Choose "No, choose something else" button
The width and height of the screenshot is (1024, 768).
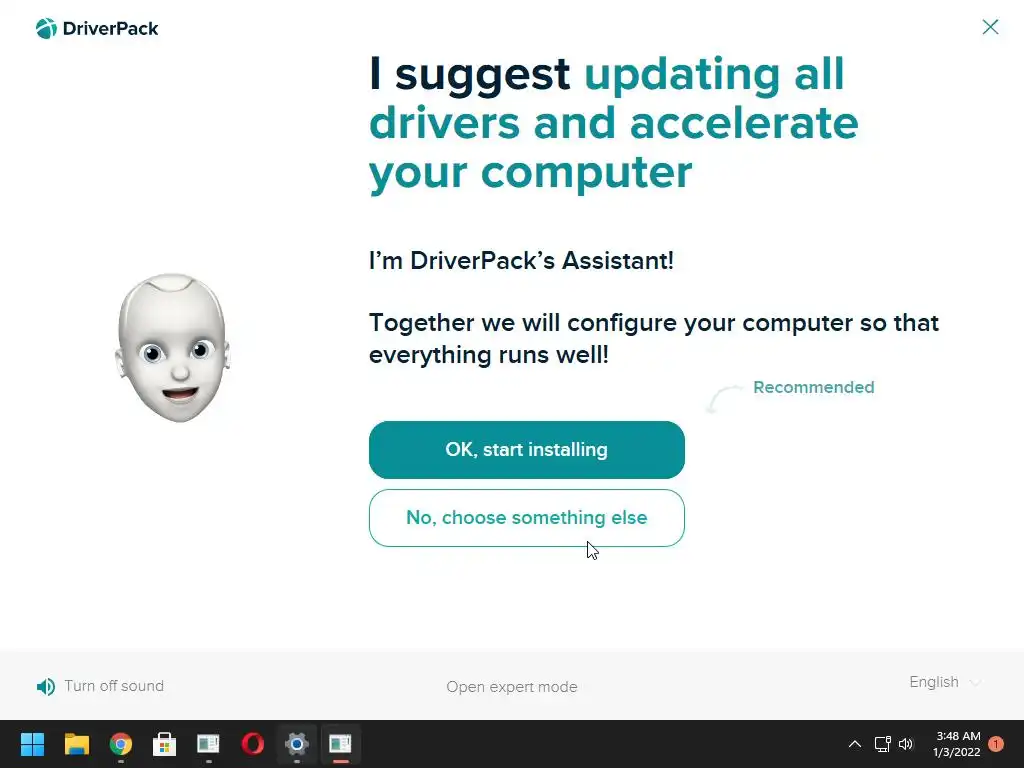pos(526,518)
